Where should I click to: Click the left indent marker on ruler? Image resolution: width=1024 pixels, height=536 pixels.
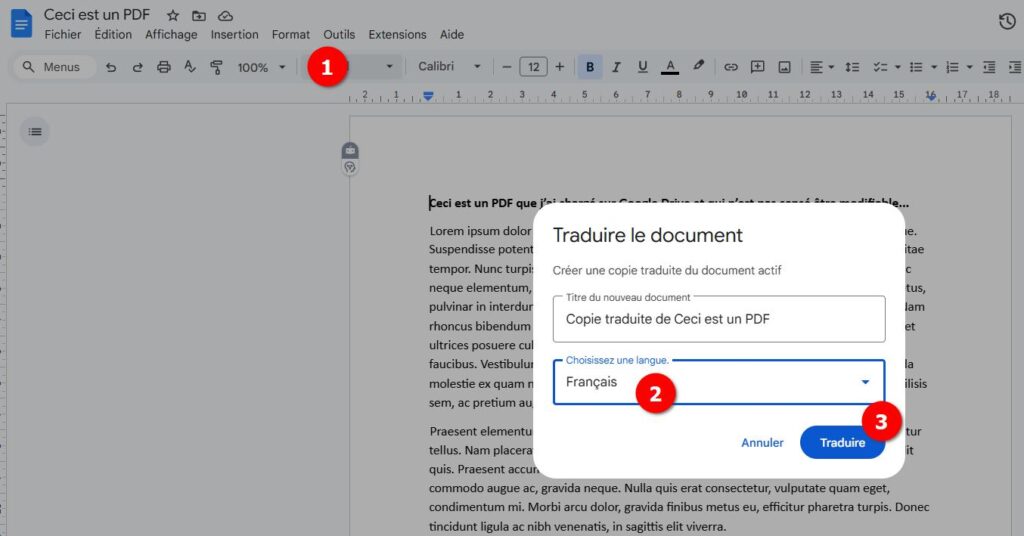428,96
